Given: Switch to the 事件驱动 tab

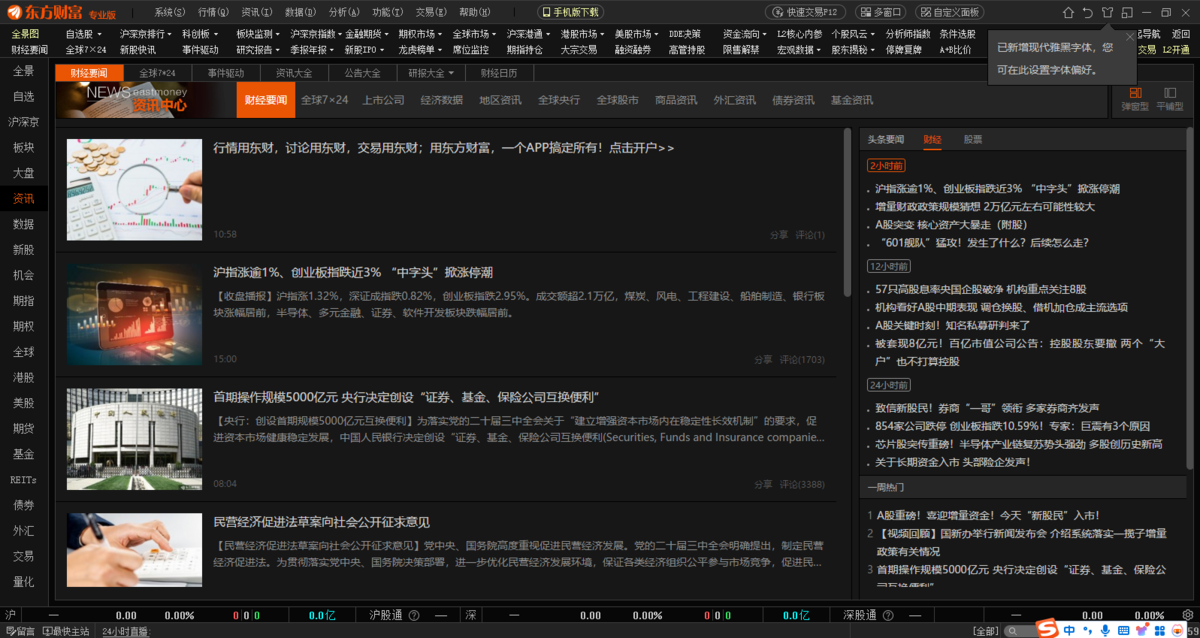Looking at the screenshot, I should point(226,73).
